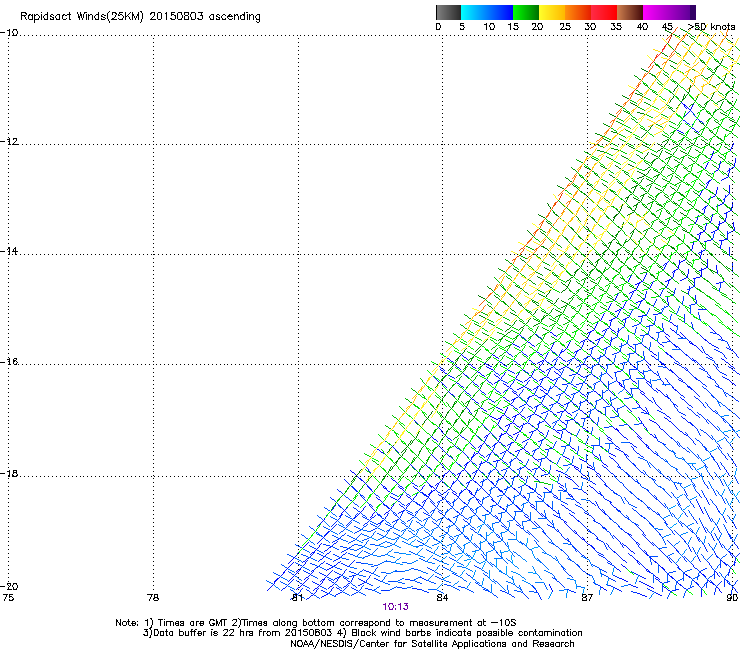
Task: Click the 78 longitude axis label
Action: click(x=153, y=598)
